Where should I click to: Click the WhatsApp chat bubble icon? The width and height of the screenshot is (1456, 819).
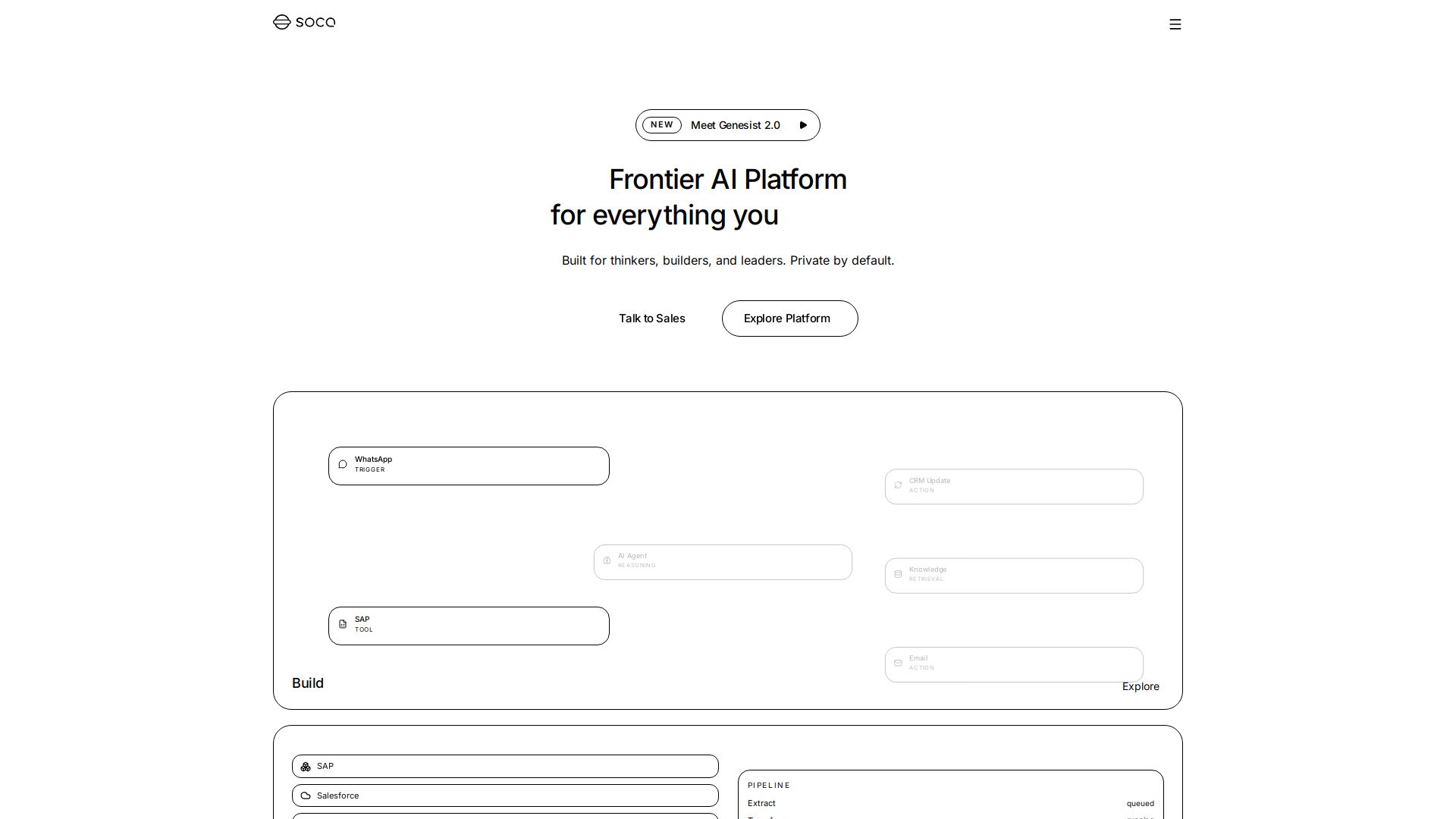pos(343,464)
